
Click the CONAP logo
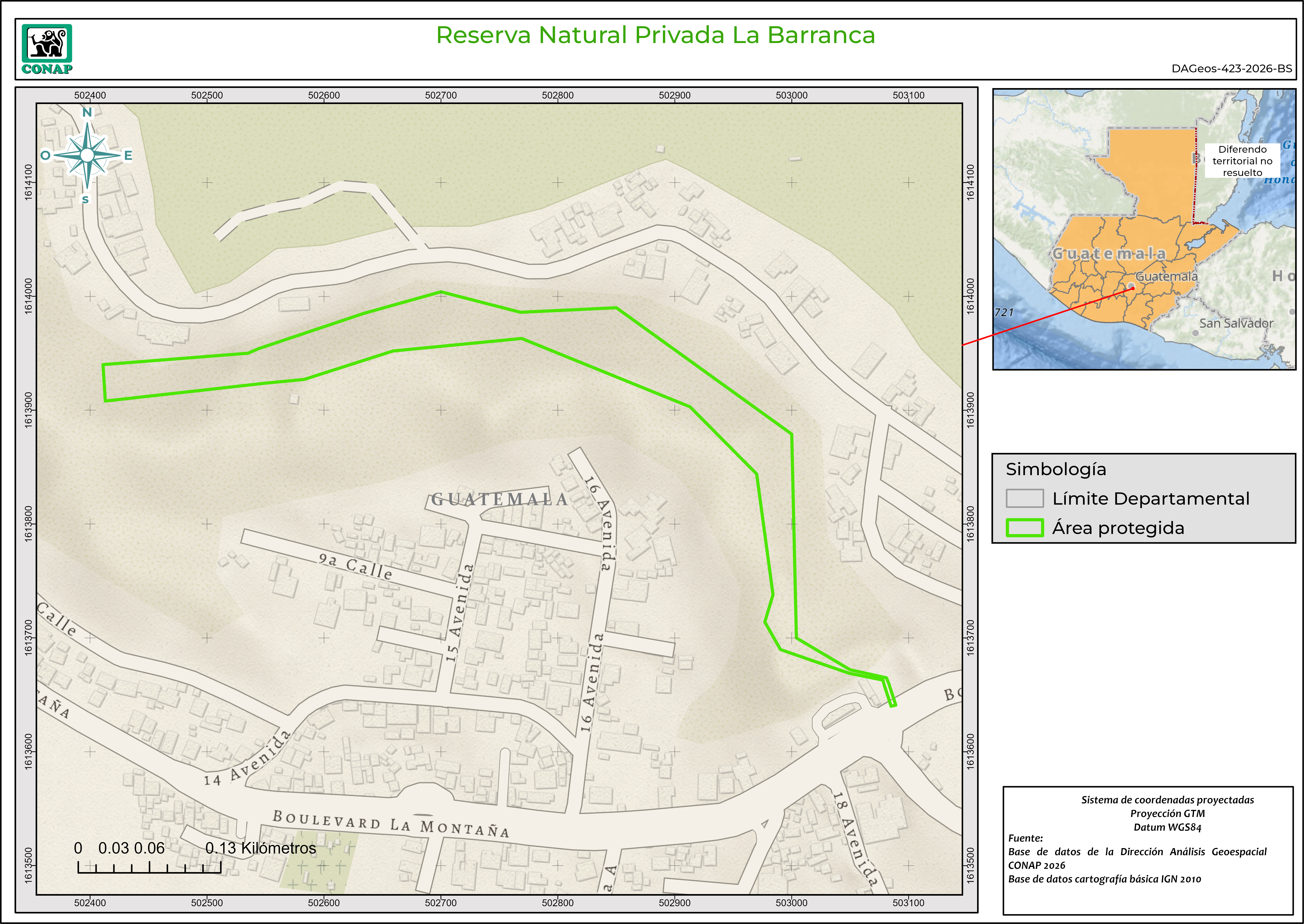pos(47,49)
